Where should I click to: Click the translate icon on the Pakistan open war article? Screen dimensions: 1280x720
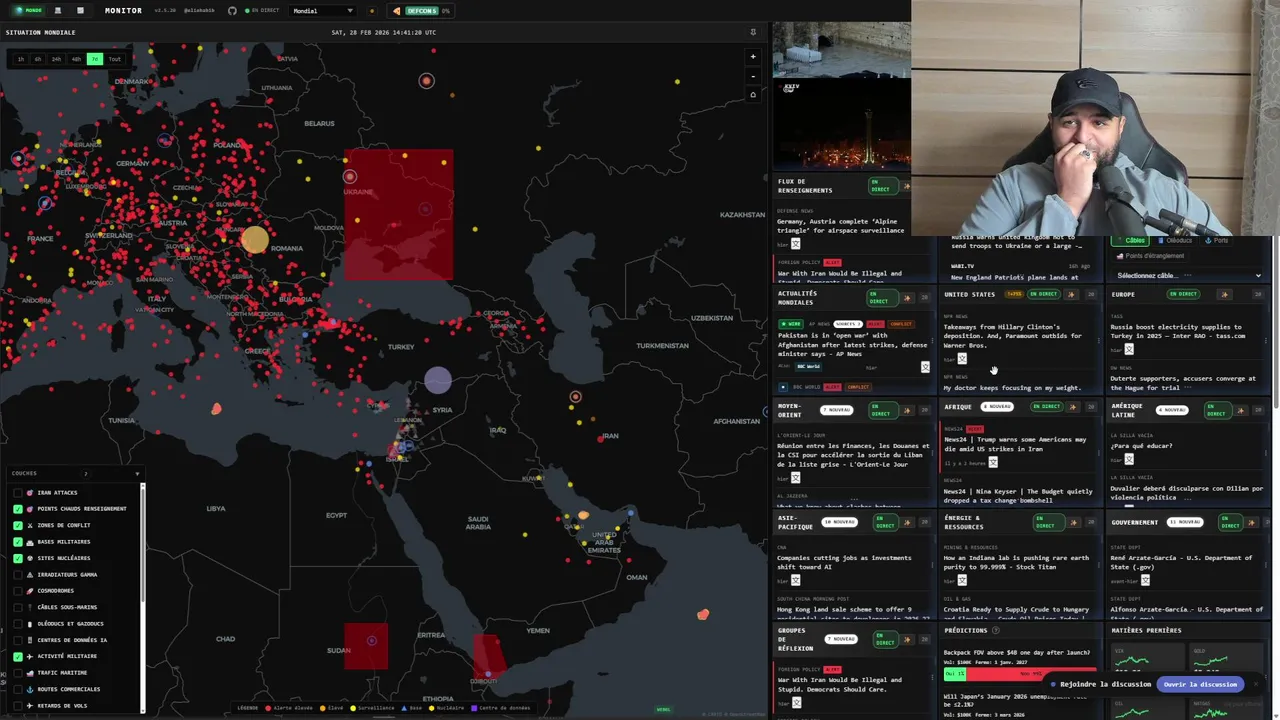point(925,367)
